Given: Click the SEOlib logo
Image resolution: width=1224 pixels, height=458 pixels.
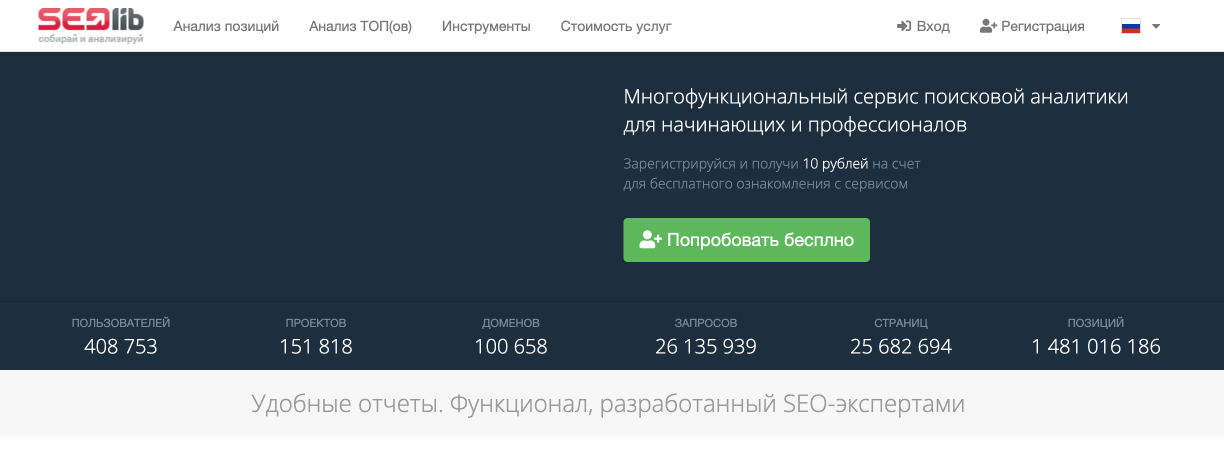Looking at the screenshot, I should 90,25.
